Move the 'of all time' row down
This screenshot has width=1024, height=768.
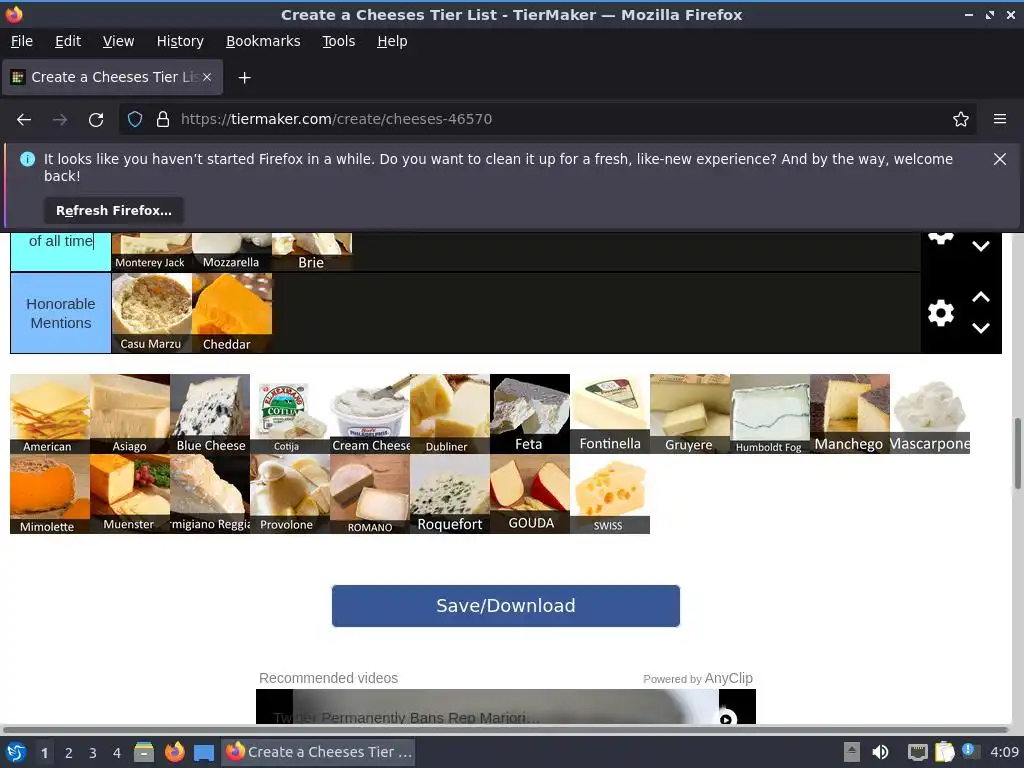tap(980, 246)
